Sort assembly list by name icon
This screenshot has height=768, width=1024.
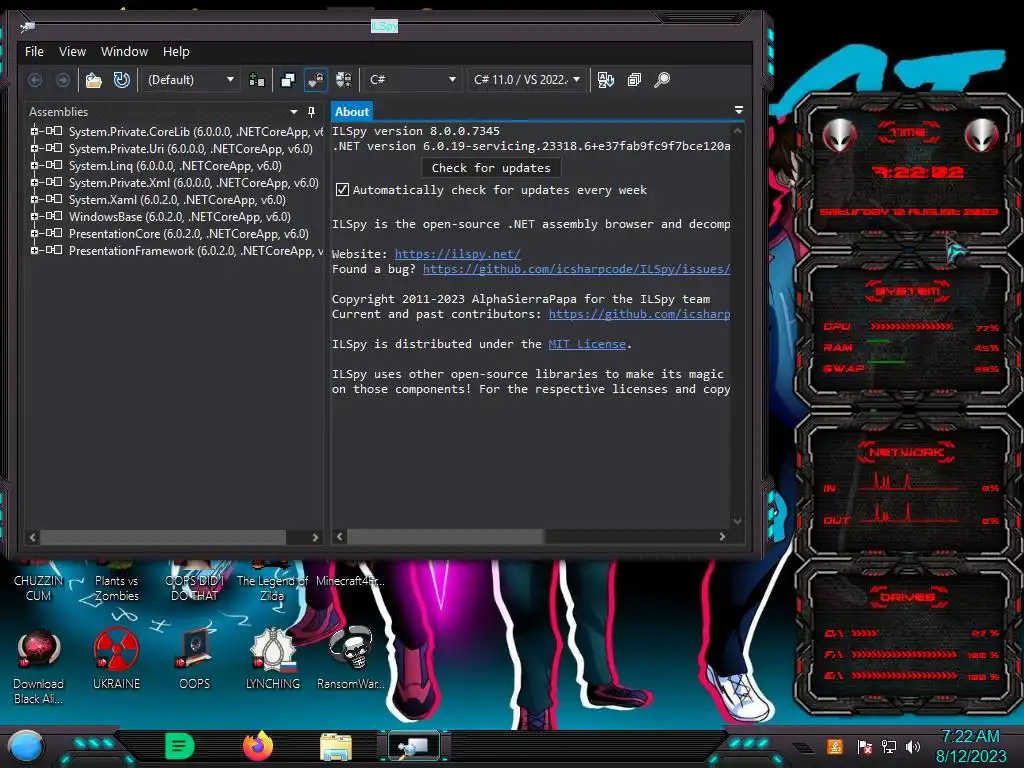tap(606, 80)
